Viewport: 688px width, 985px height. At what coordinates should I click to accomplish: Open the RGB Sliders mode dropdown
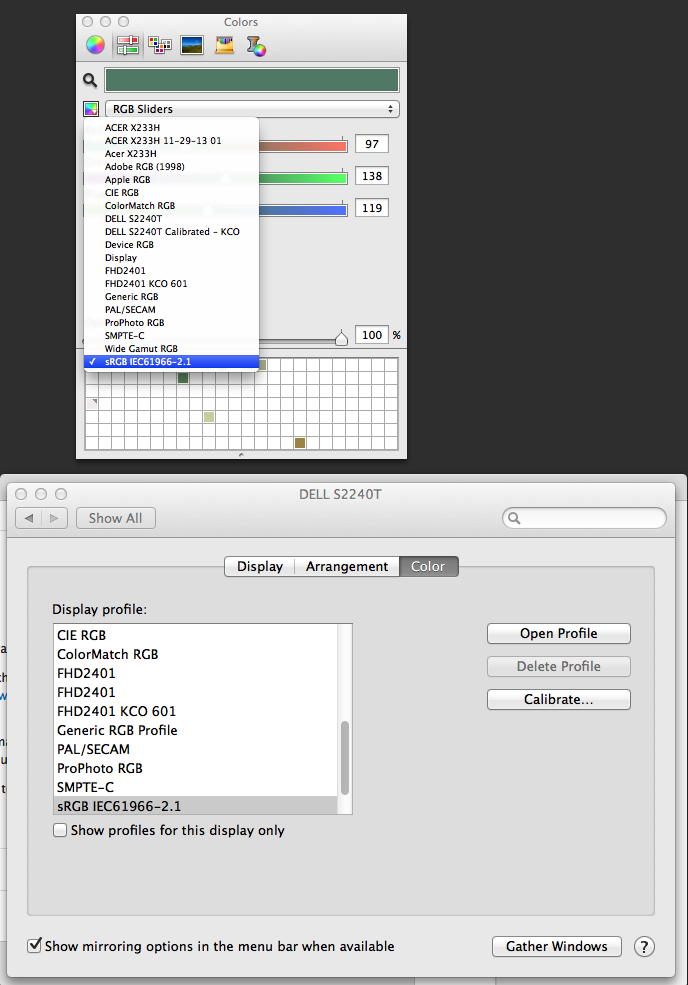tap(252, 109)
